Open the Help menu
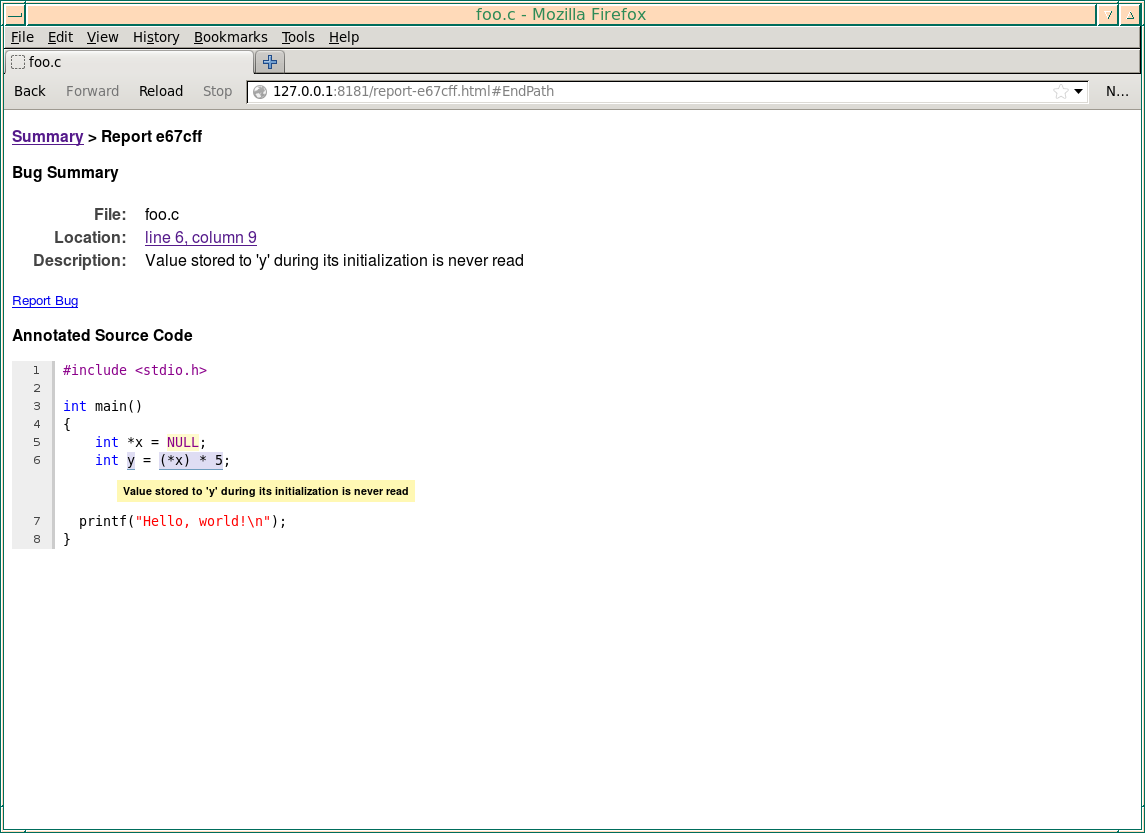Image resolution: width=1145 pixels, height=833 pixels. [x=344, y=37]
